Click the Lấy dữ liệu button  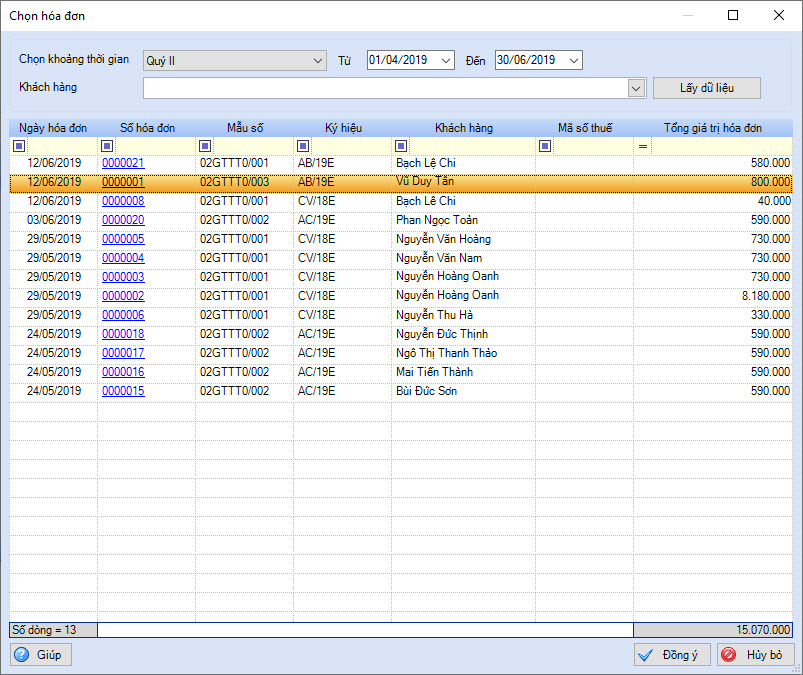[x=707, y=88]
